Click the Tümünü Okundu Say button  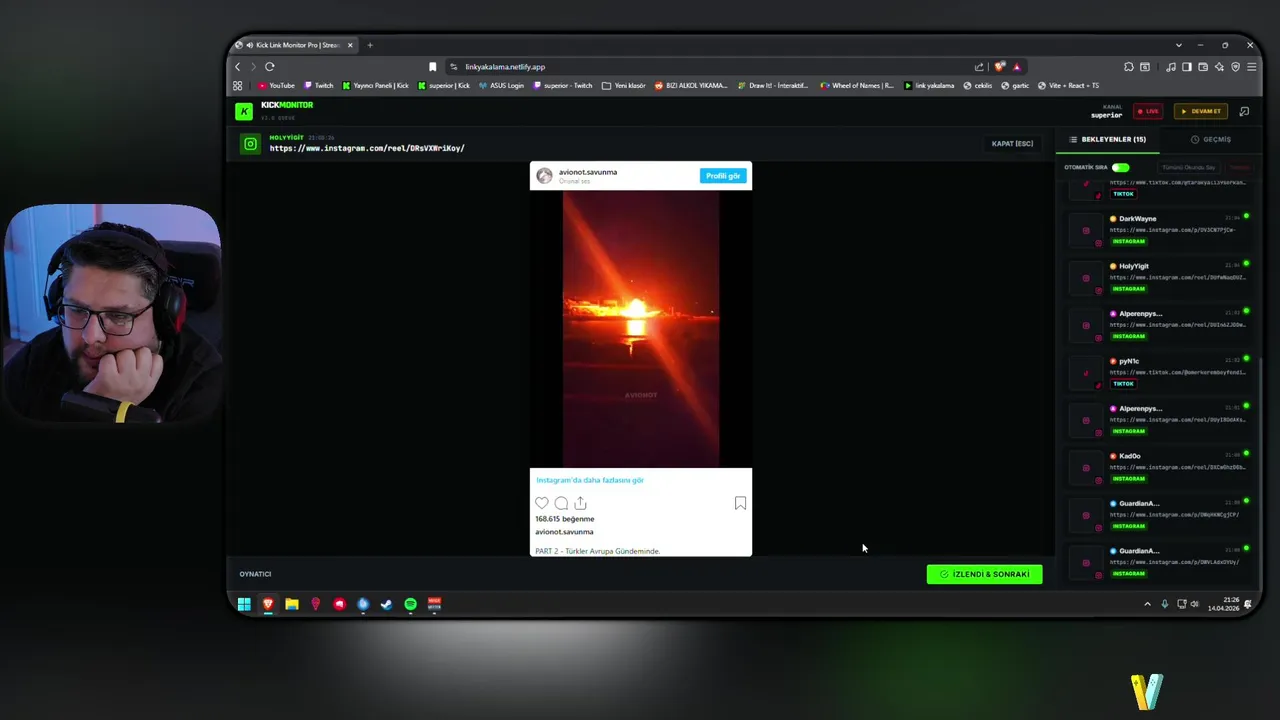(x=1189, y=168)
